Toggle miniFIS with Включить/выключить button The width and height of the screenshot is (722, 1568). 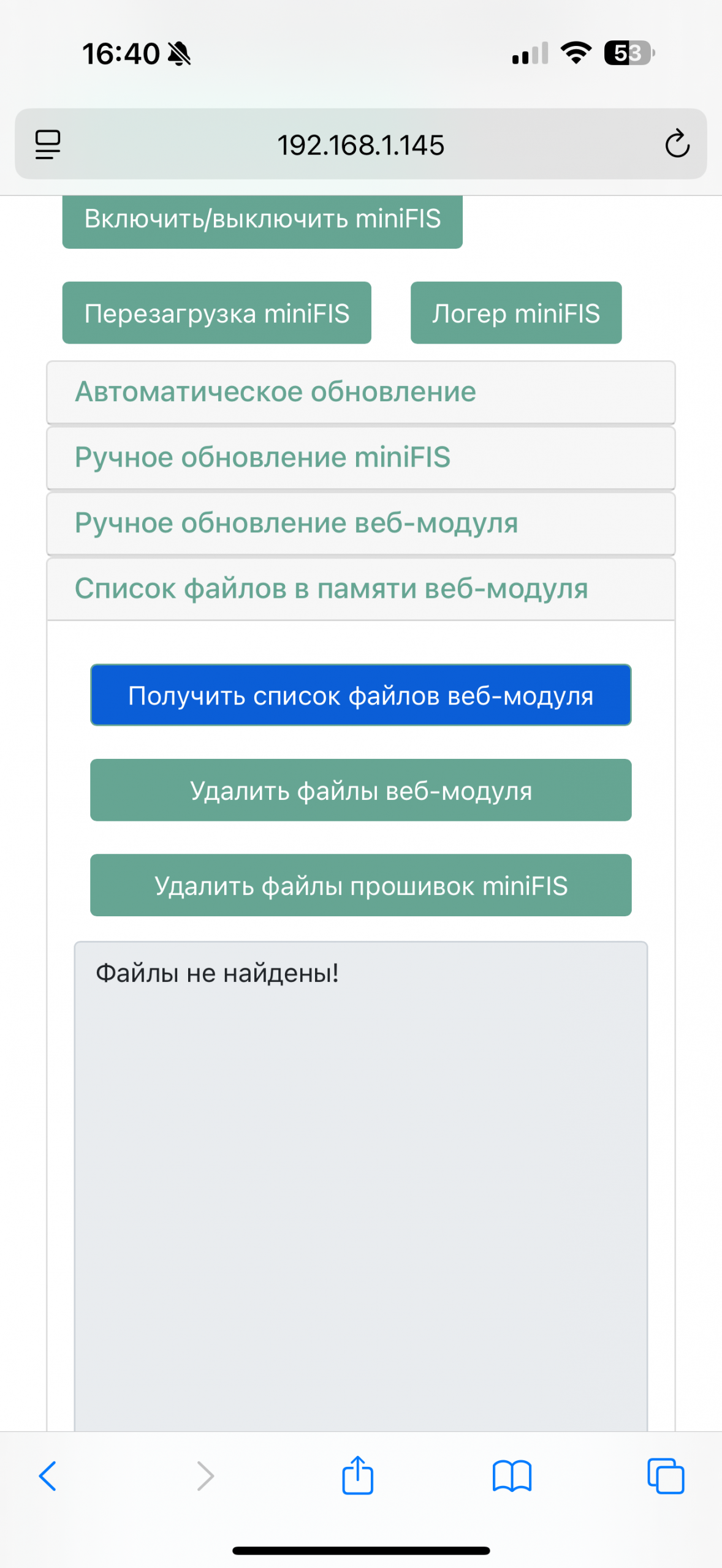point(262,219)
